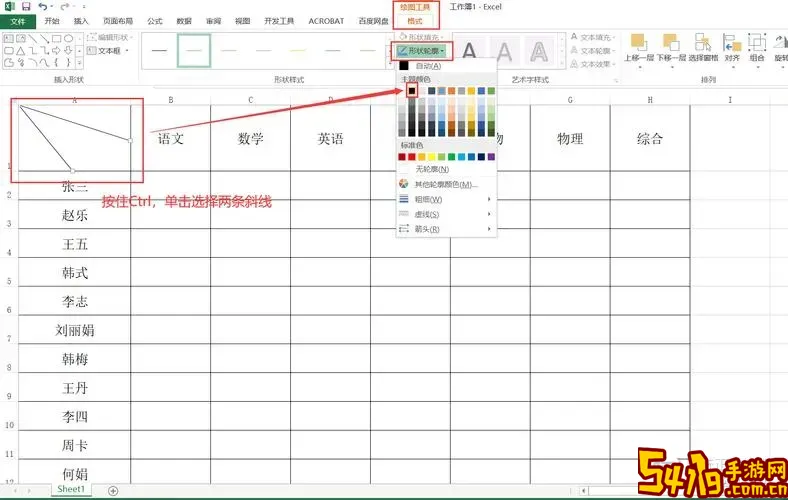Apply the yellow line shape style
Image resolution: width=788 pixels, height=500 pixels.
point(298,51)
